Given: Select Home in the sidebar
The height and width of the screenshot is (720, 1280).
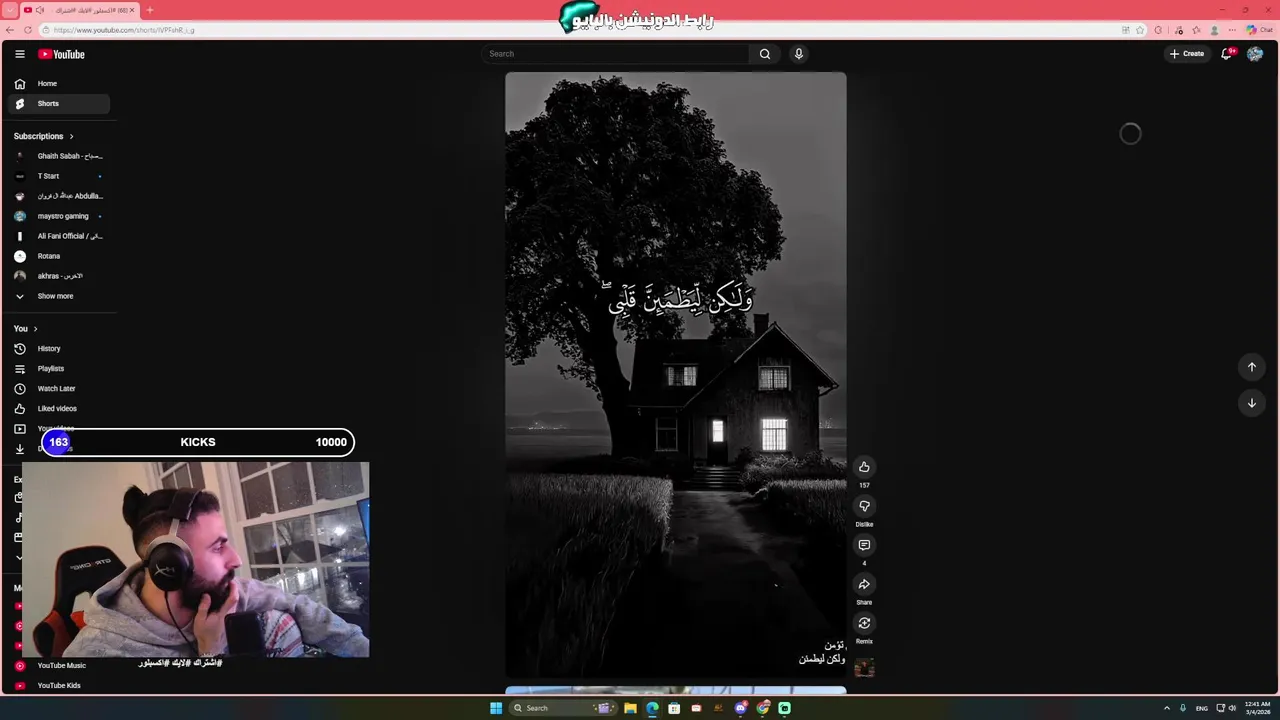Looking at the screenshot, I should (x=60, y=84).
